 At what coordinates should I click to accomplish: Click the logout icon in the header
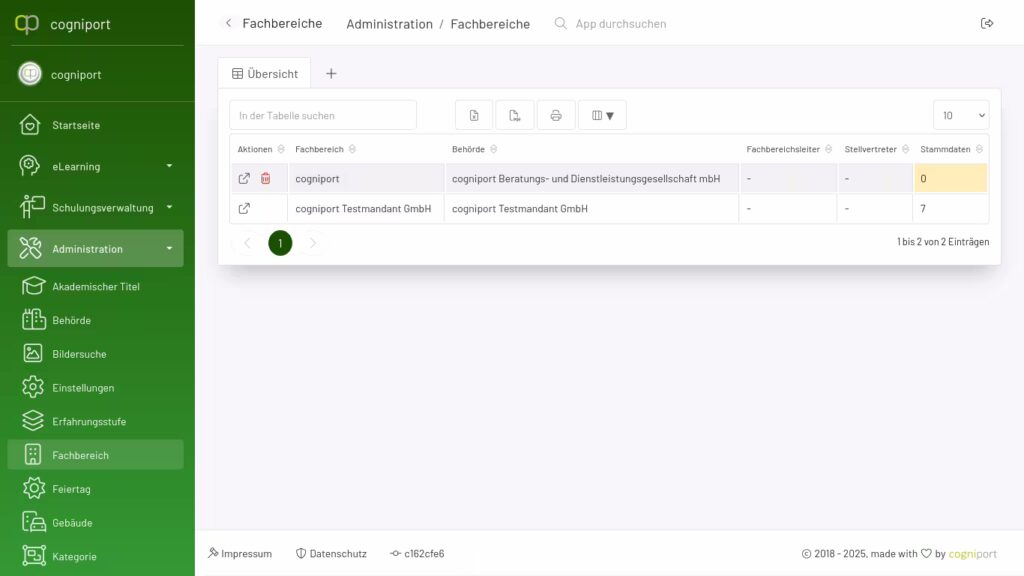click(987, 23)
